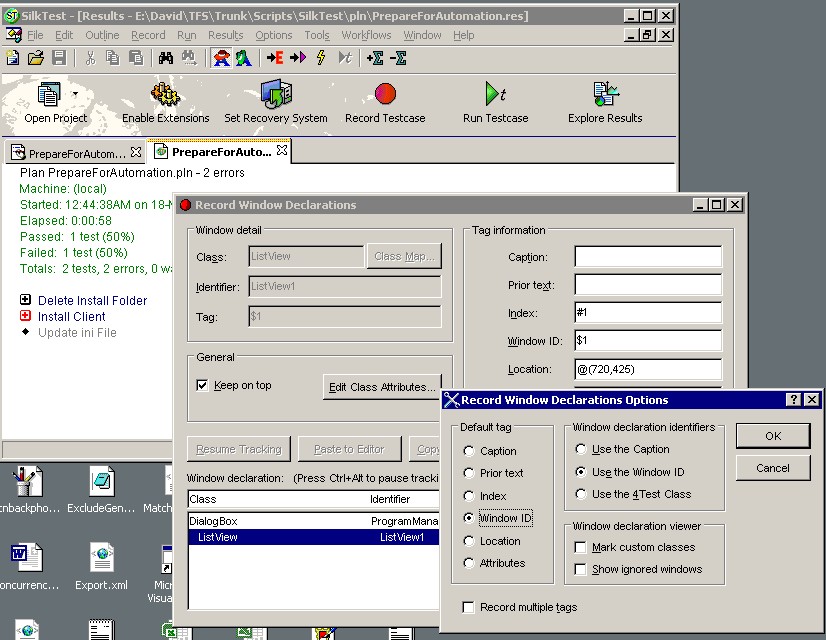This screenshot has width=826, height=640.
Task: Click the Record Testcase red circle
Action: [x=385, y=94]
